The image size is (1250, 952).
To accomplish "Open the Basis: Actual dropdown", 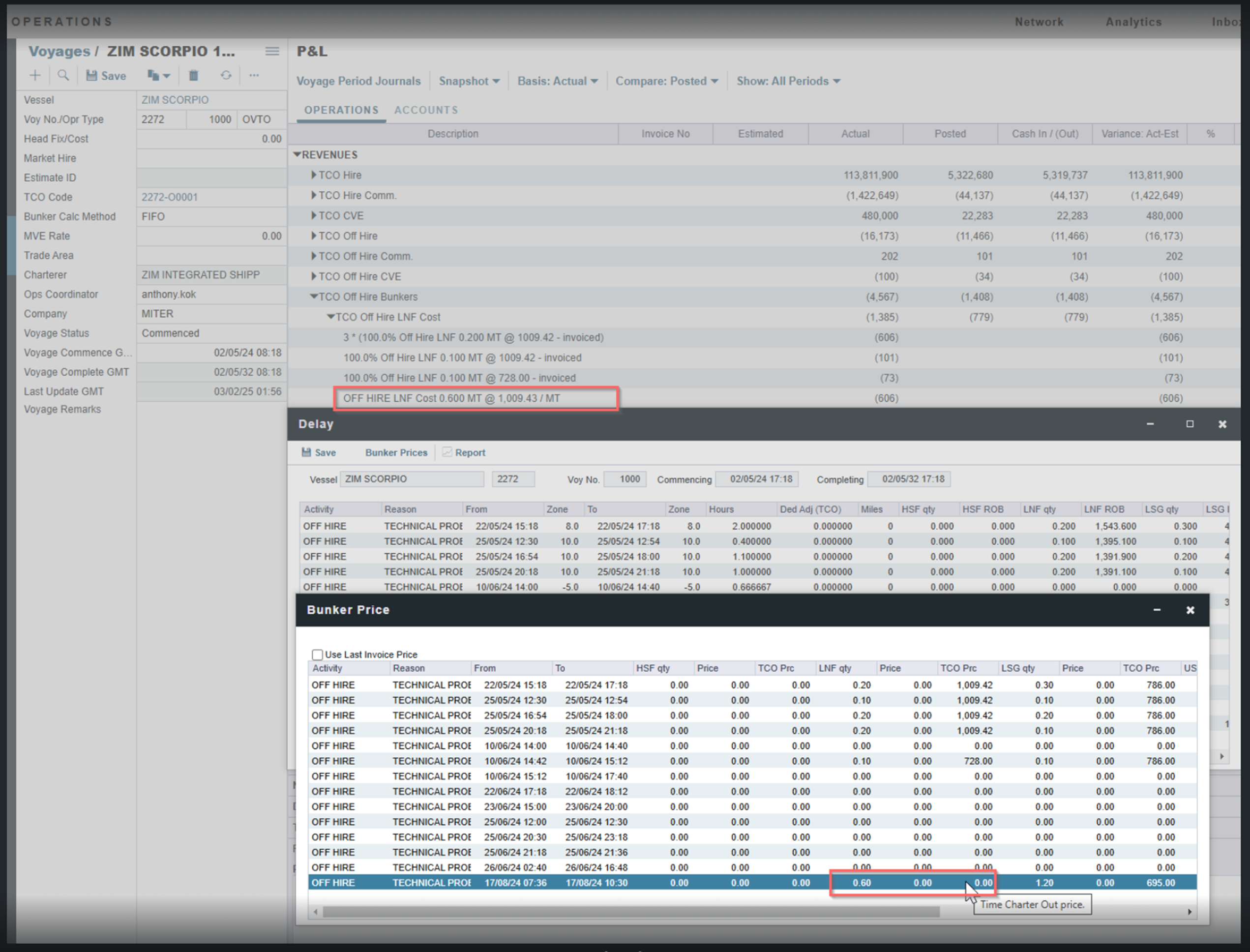I will coord(558,81).
